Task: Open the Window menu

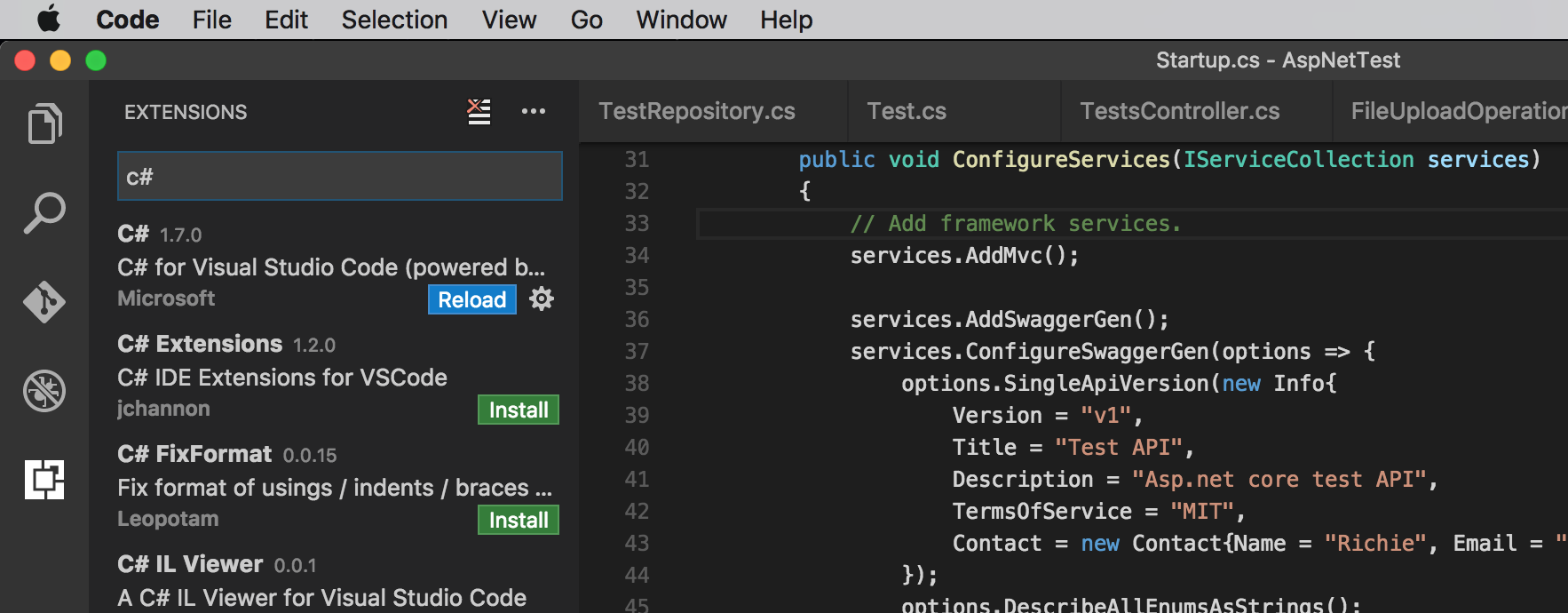Action: coord(681,20)
